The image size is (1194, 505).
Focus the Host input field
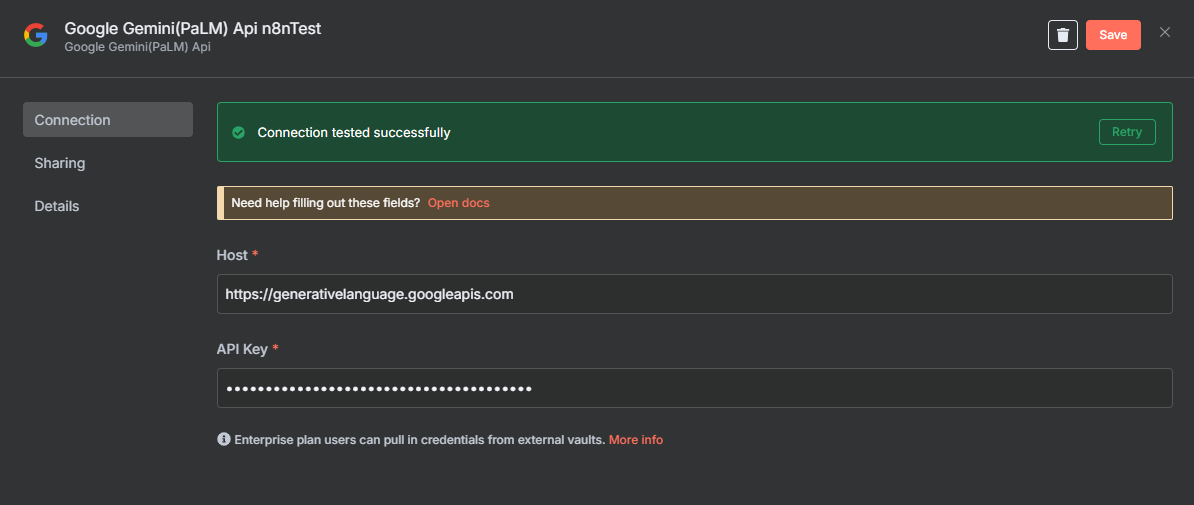click(694, 294)
